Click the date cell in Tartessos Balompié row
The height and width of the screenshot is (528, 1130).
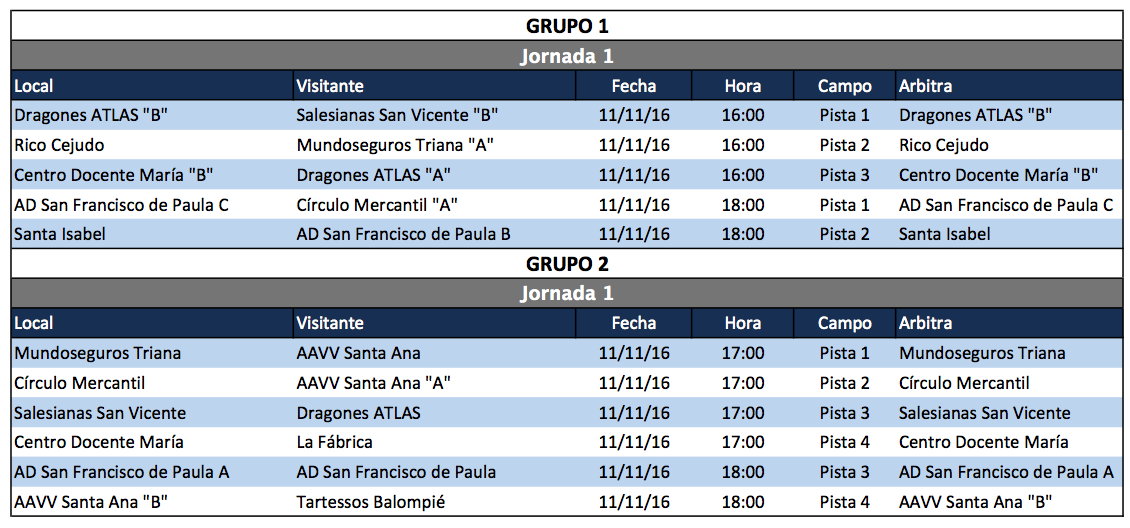click(634, 502)
